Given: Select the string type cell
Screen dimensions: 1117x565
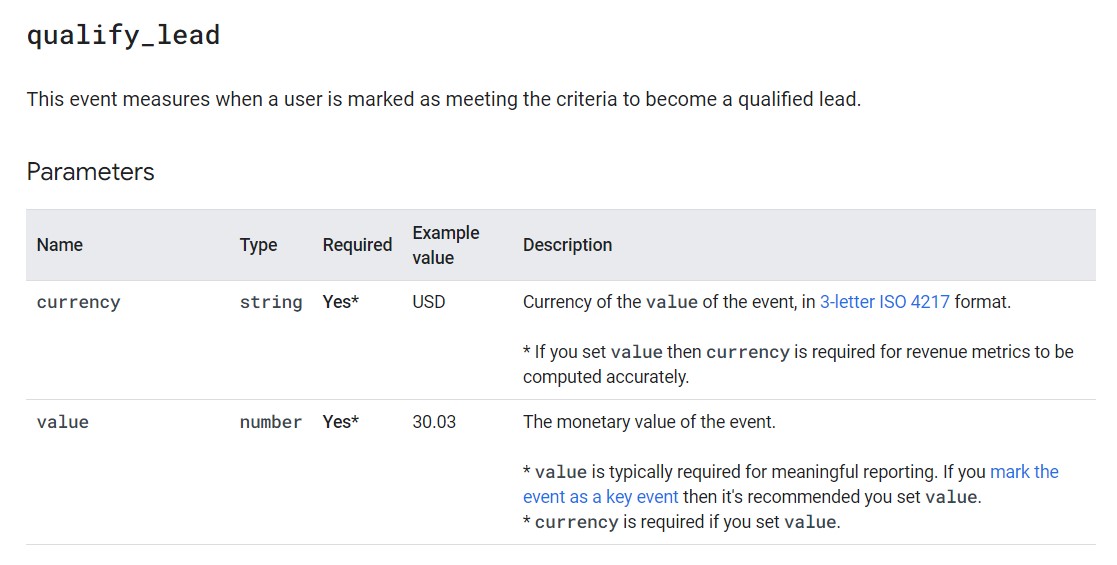Looking at the screenshot, I should coord(270,302).
